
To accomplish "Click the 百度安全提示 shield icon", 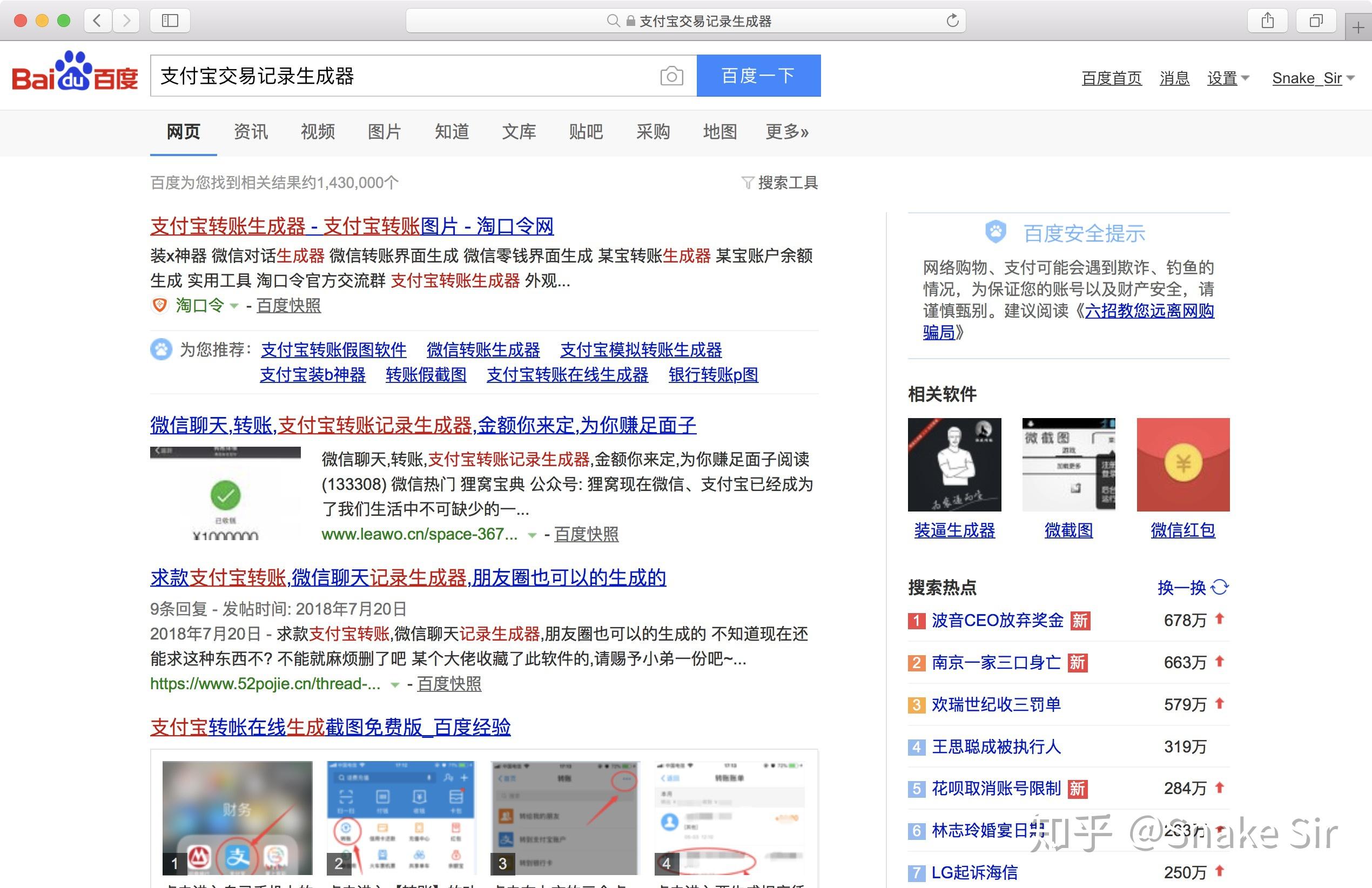I will [996, 232].
